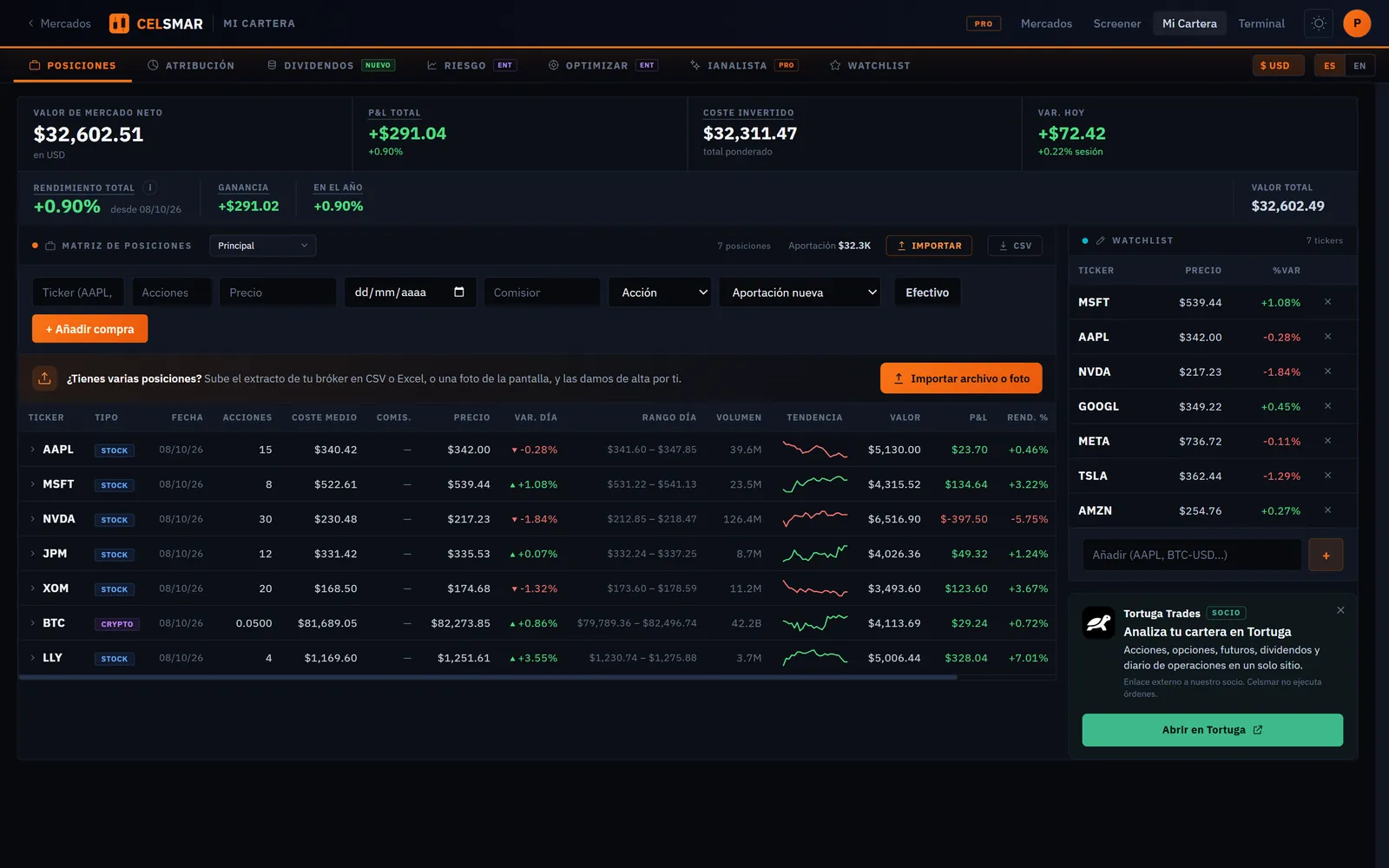Click the Añadir watchlist ticker input
The width and height of the screenshot is (1389, 868).
coord(1191,555)
